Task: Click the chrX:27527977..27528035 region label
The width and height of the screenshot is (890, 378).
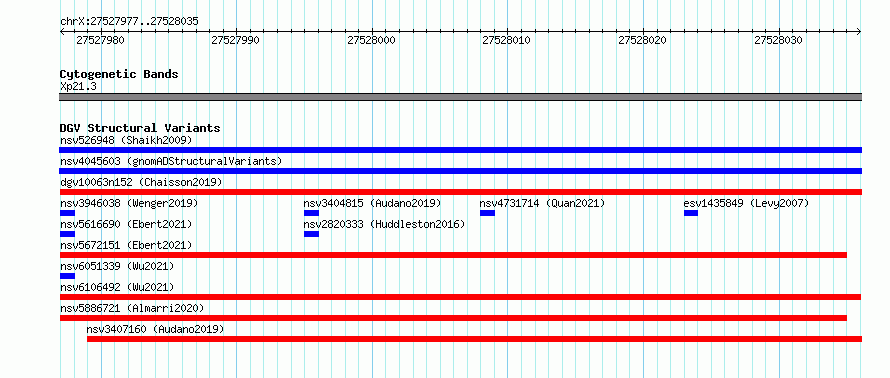Action: 129,22
